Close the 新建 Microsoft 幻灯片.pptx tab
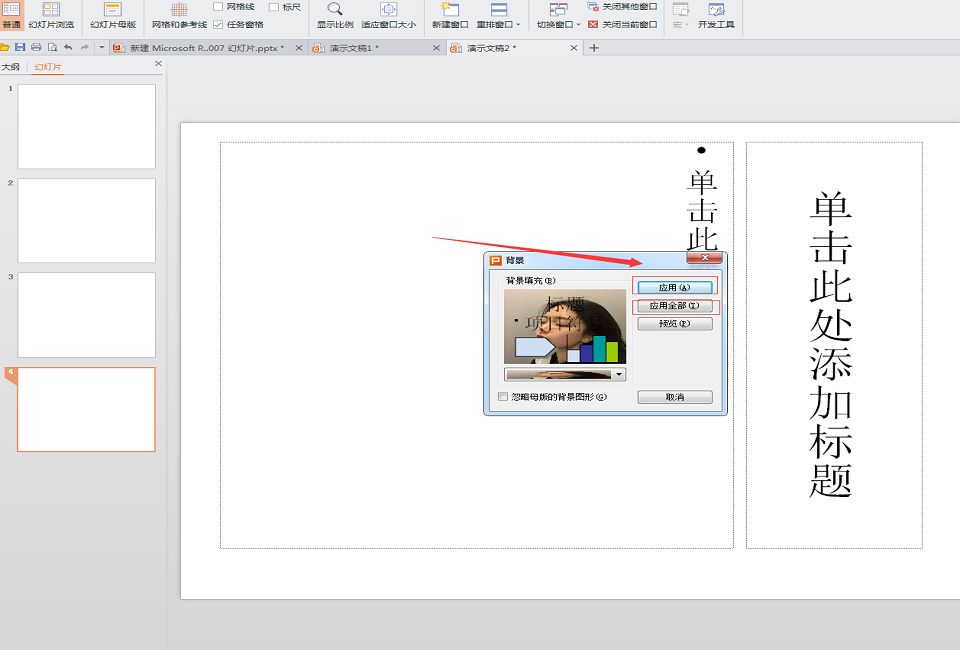Viewport: 960px width, 650px height. point(299,48)
